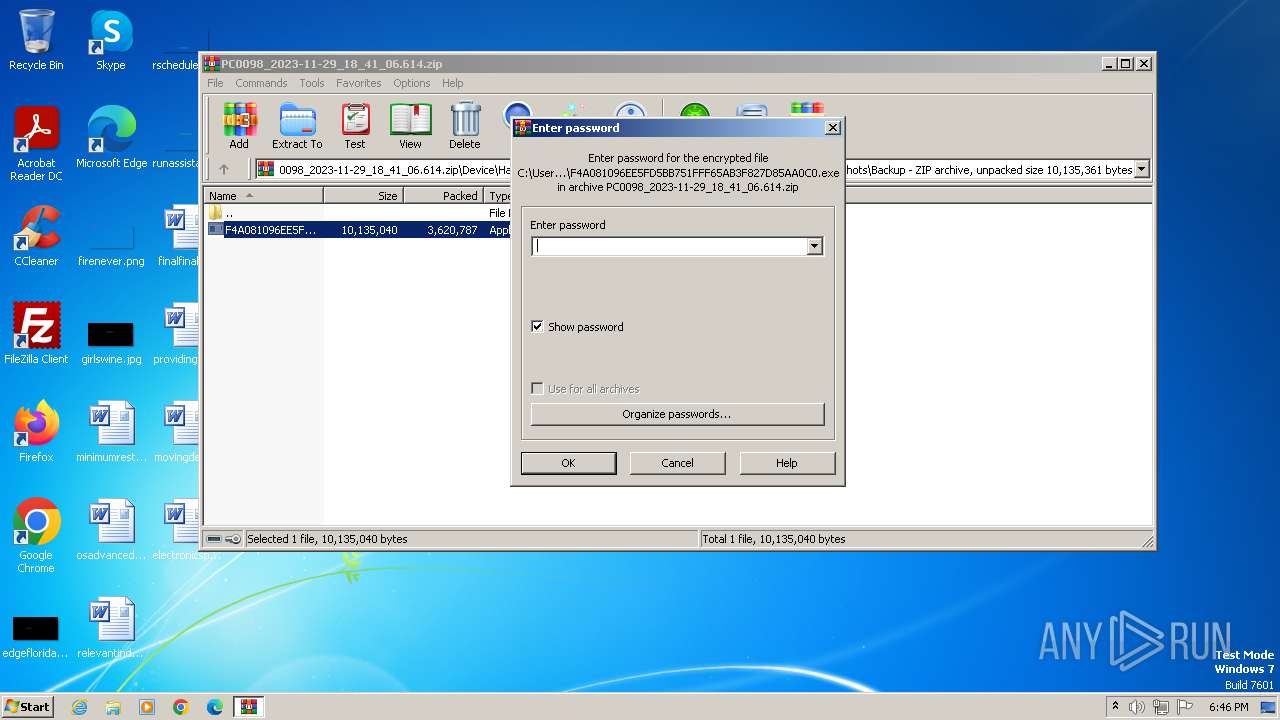Click the Delete toolbar icon

coord(464,126)
